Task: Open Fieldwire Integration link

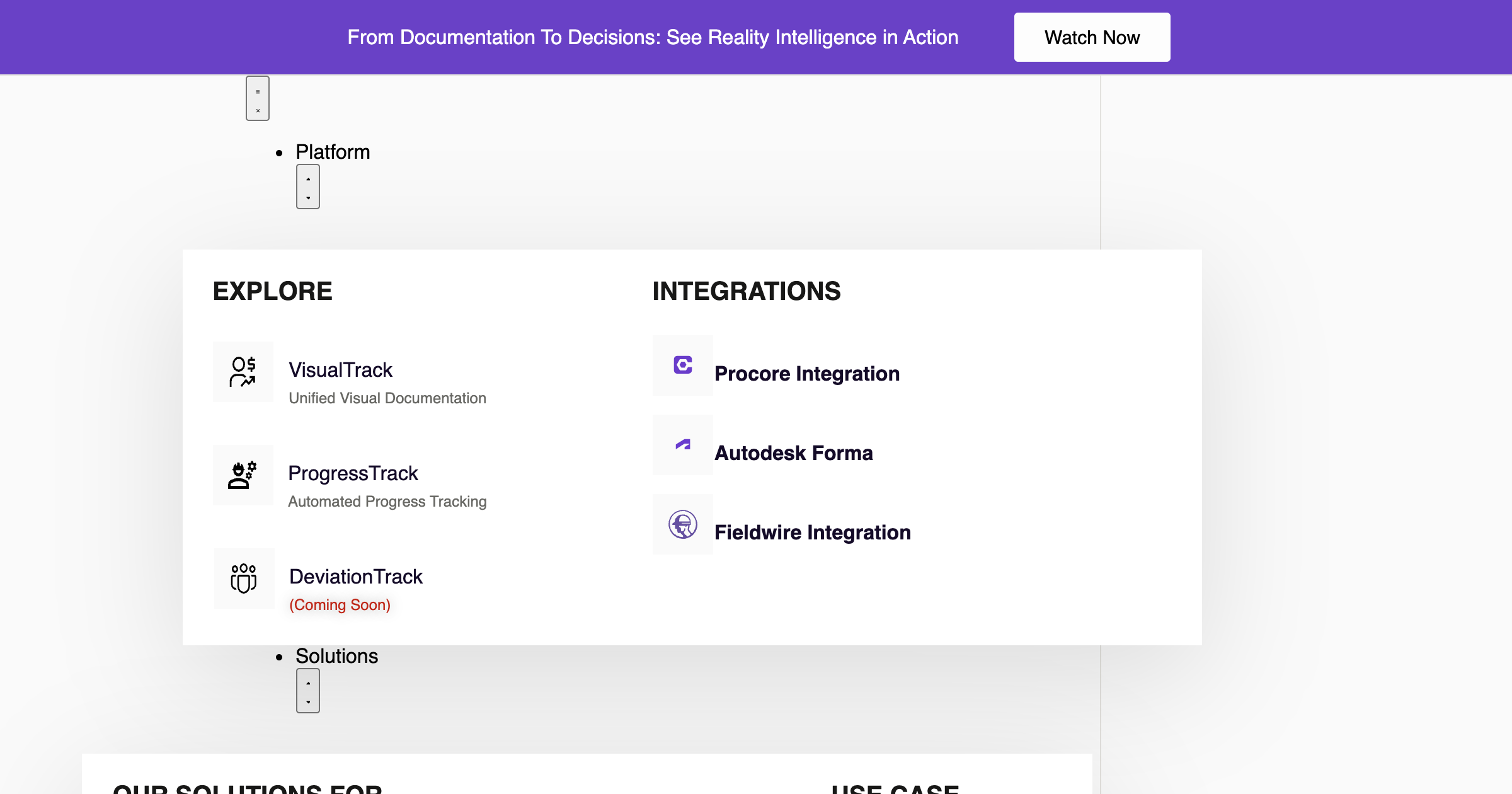Action: click(x=813, y=532)
